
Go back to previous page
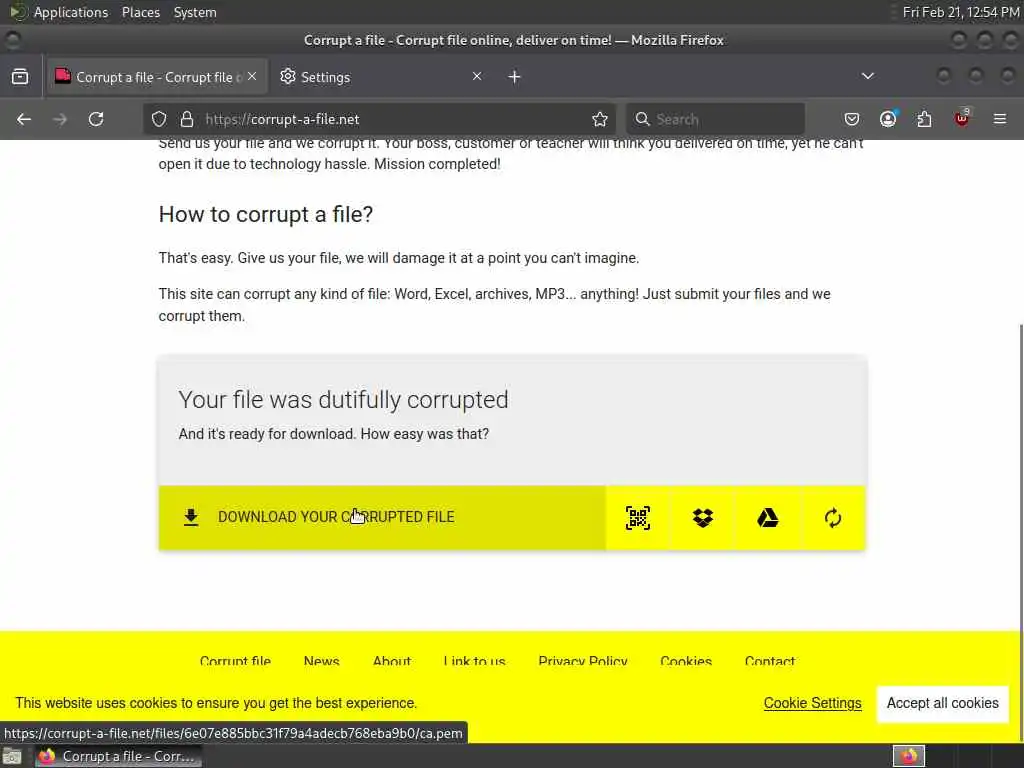24,119
